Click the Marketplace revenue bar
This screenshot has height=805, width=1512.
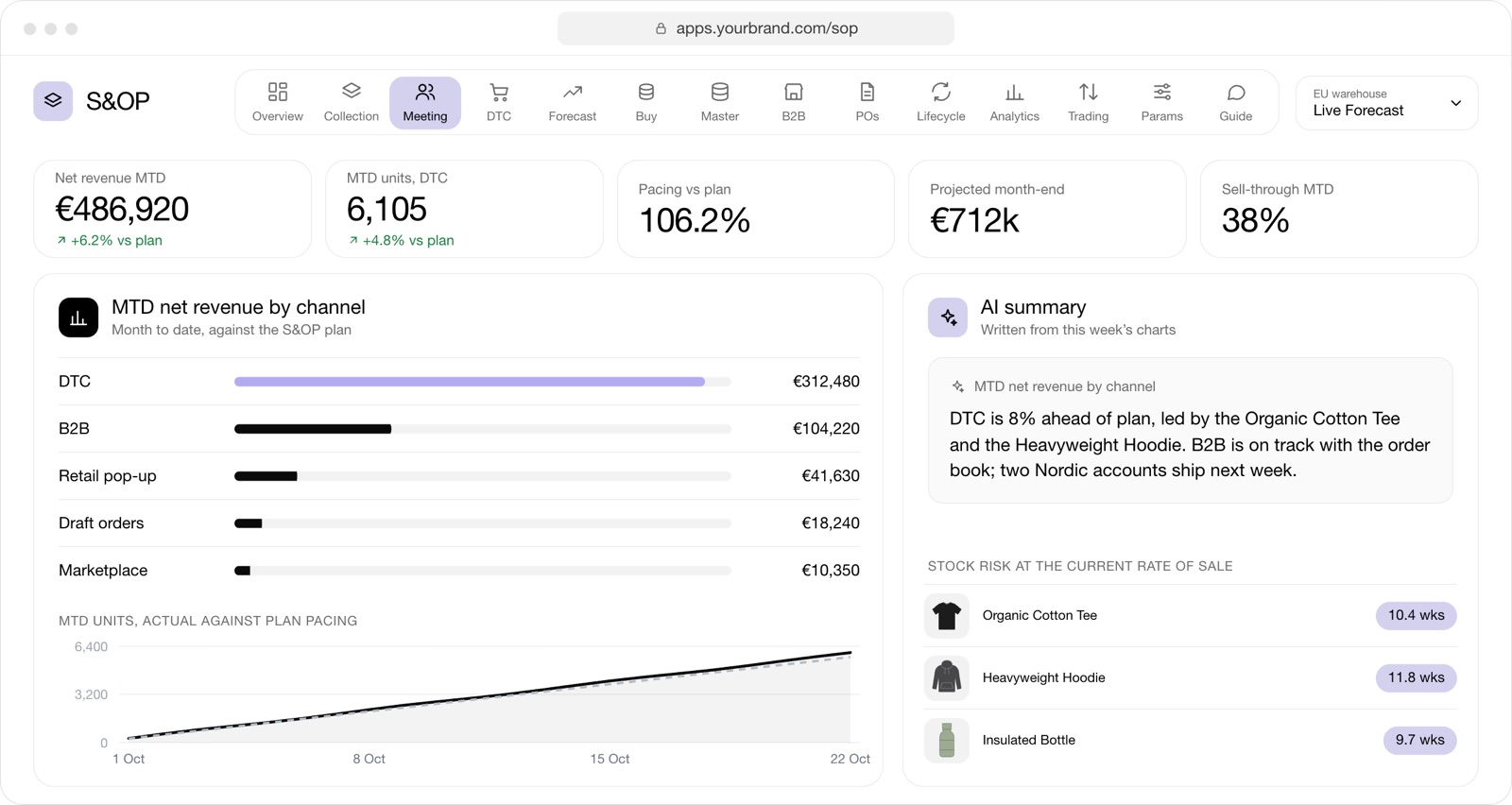tap(483, 571)
